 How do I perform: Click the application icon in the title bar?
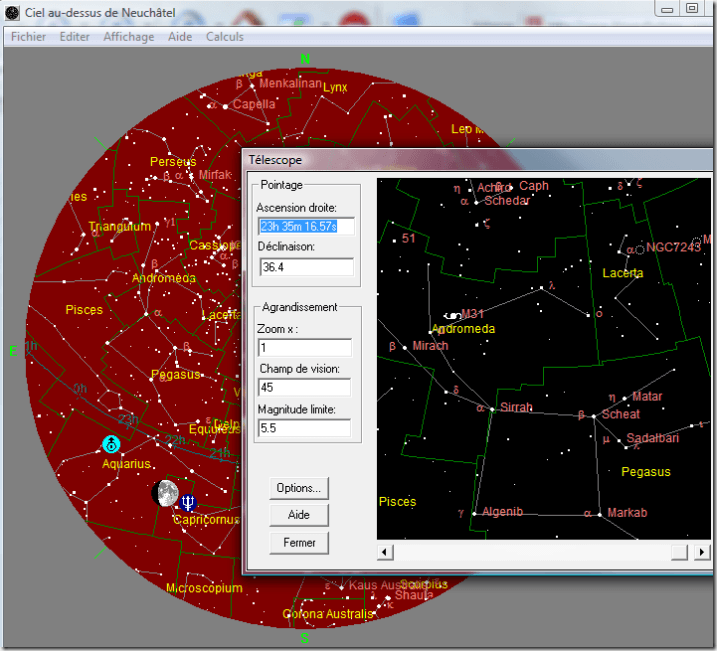point(11,10)
